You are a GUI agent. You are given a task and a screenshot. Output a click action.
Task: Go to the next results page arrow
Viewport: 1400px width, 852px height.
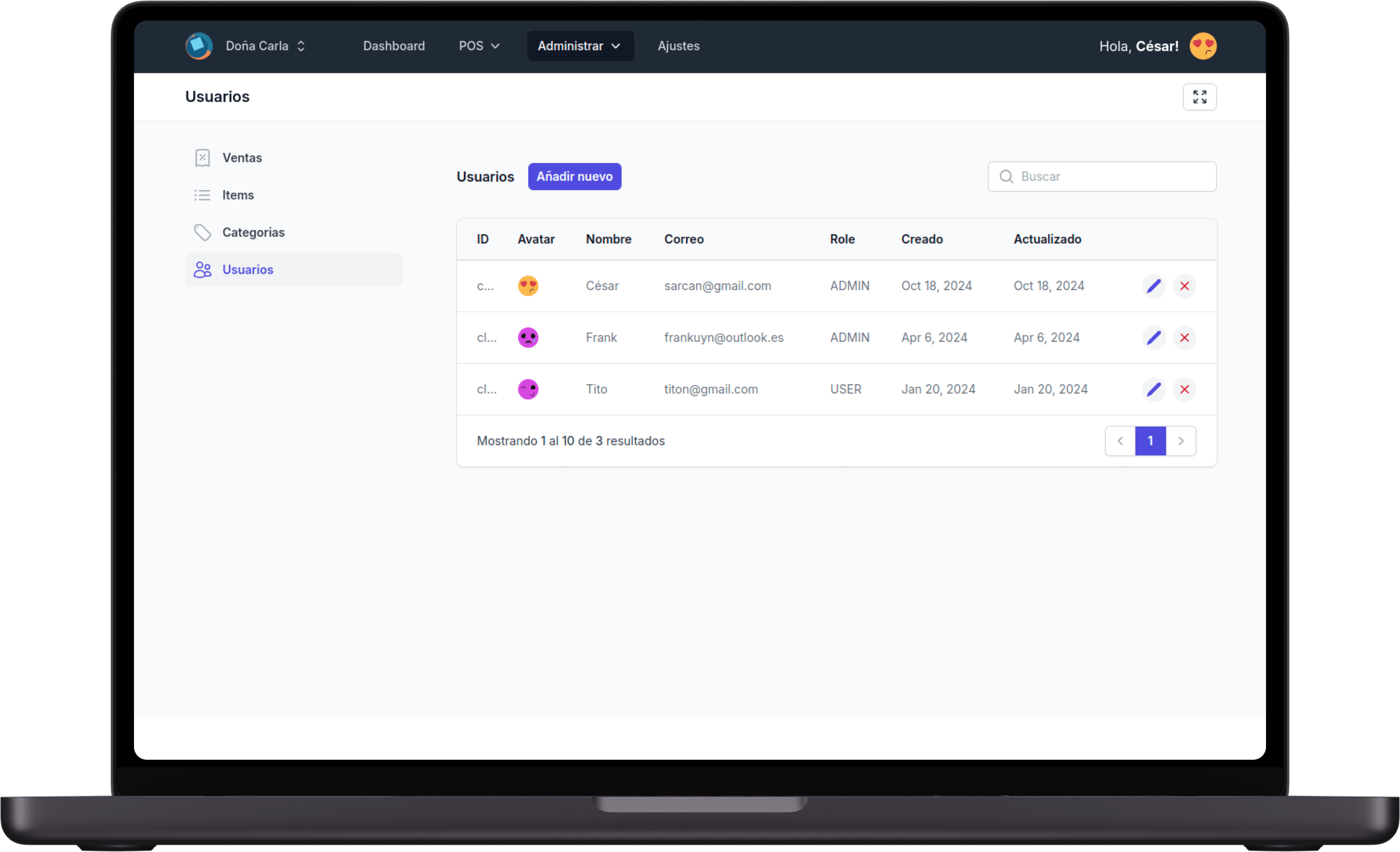click(1181, 441)
